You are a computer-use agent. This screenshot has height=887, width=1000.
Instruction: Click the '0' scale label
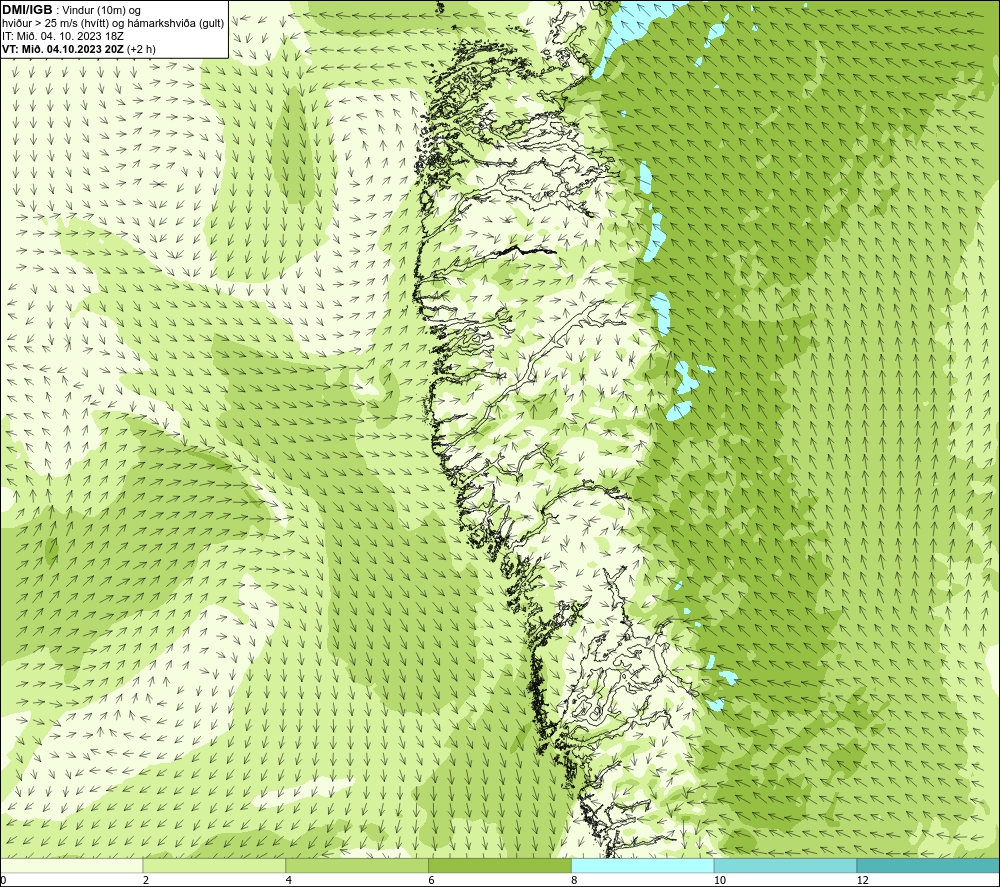(3, 881)
